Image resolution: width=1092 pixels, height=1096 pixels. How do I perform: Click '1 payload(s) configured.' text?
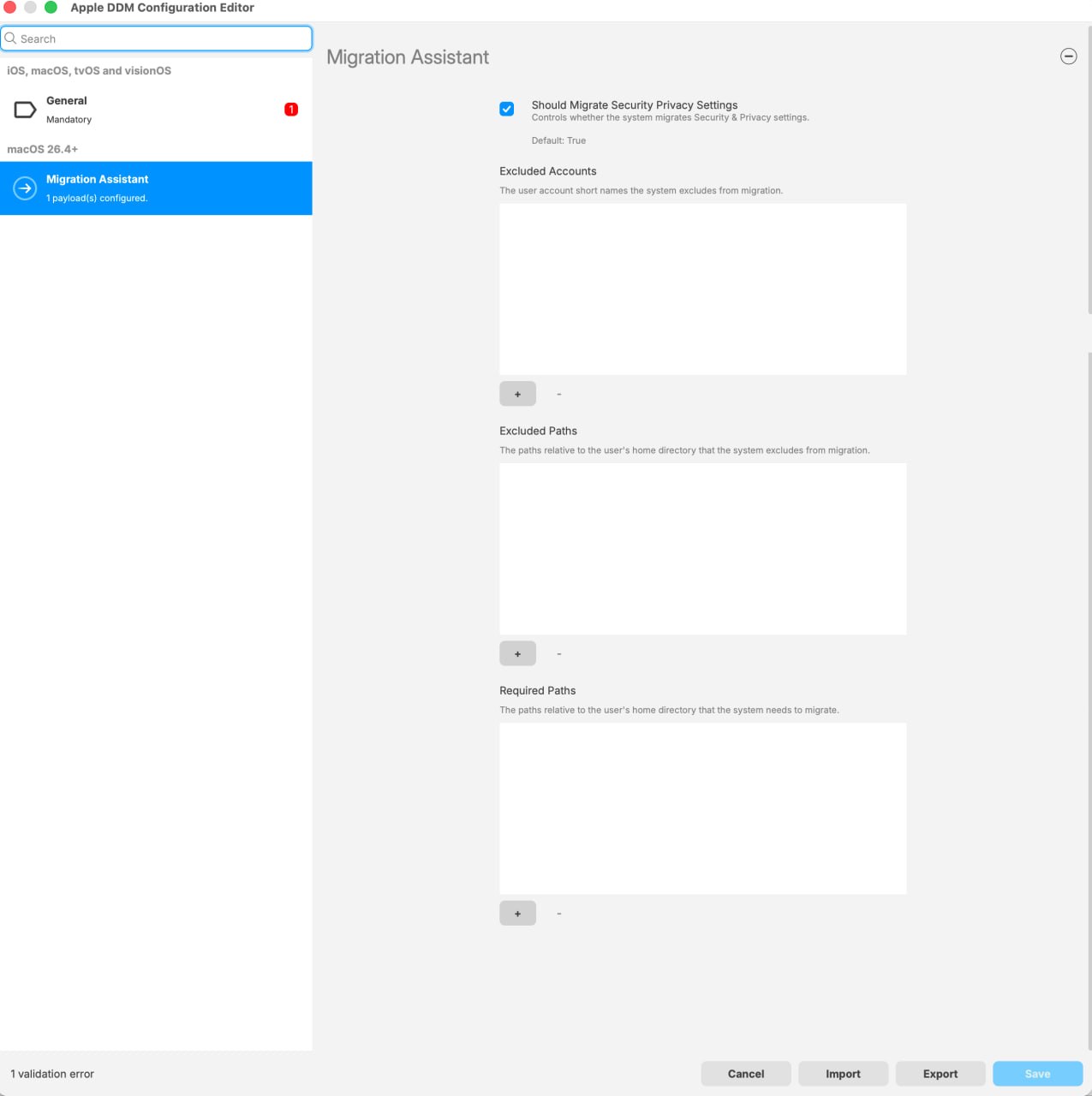pyautogui.click(x=97, y=198)
